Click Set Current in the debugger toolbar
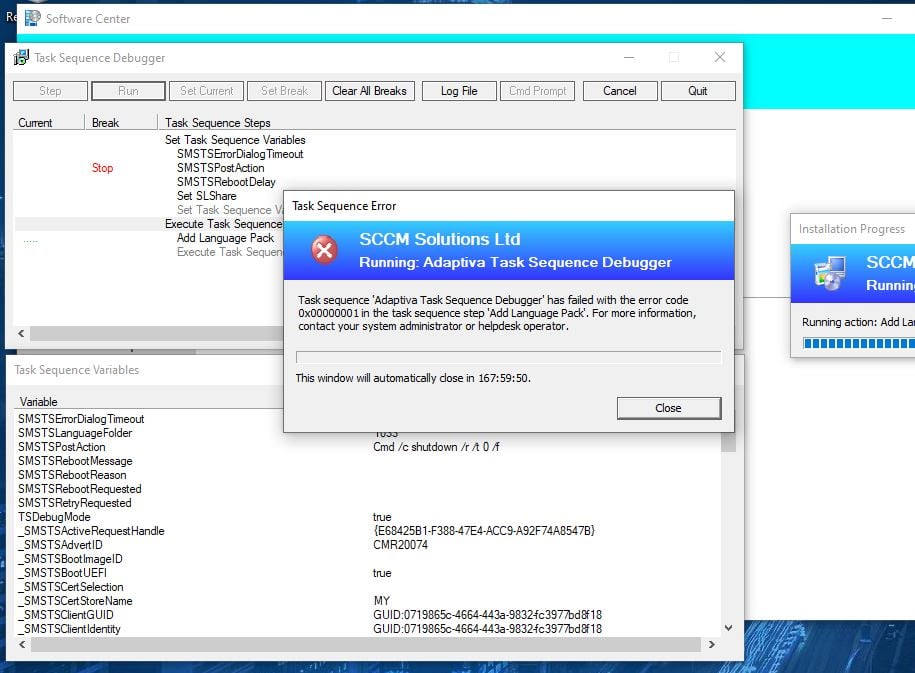Viewport: 915px width, 673px height. (x=206, y=90)
